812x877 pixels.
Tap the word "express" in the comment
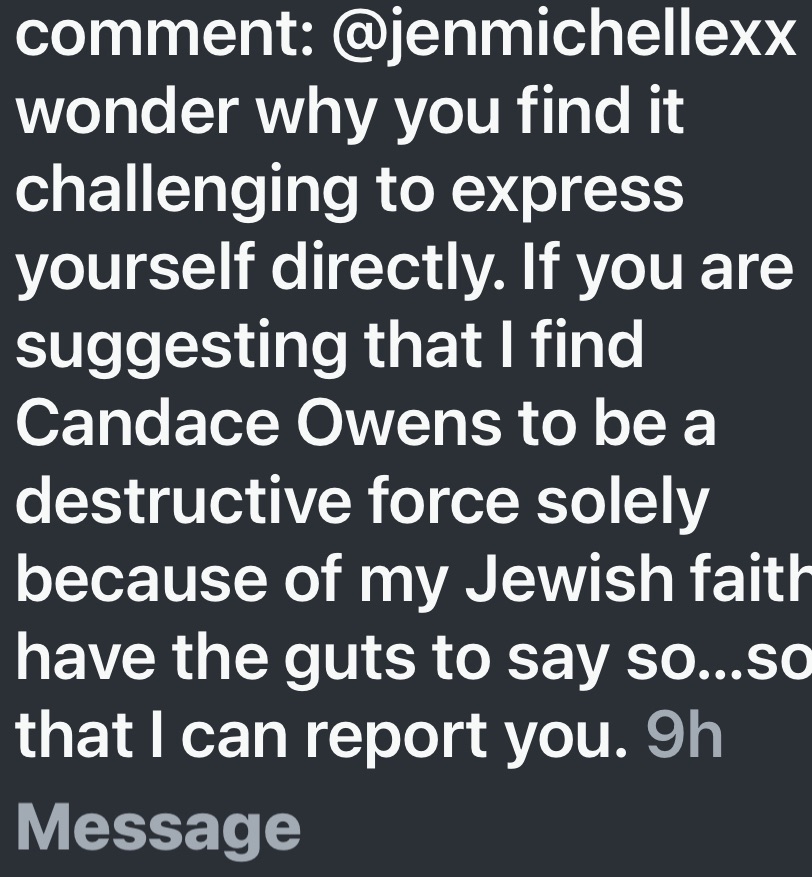tap(566, 192)
